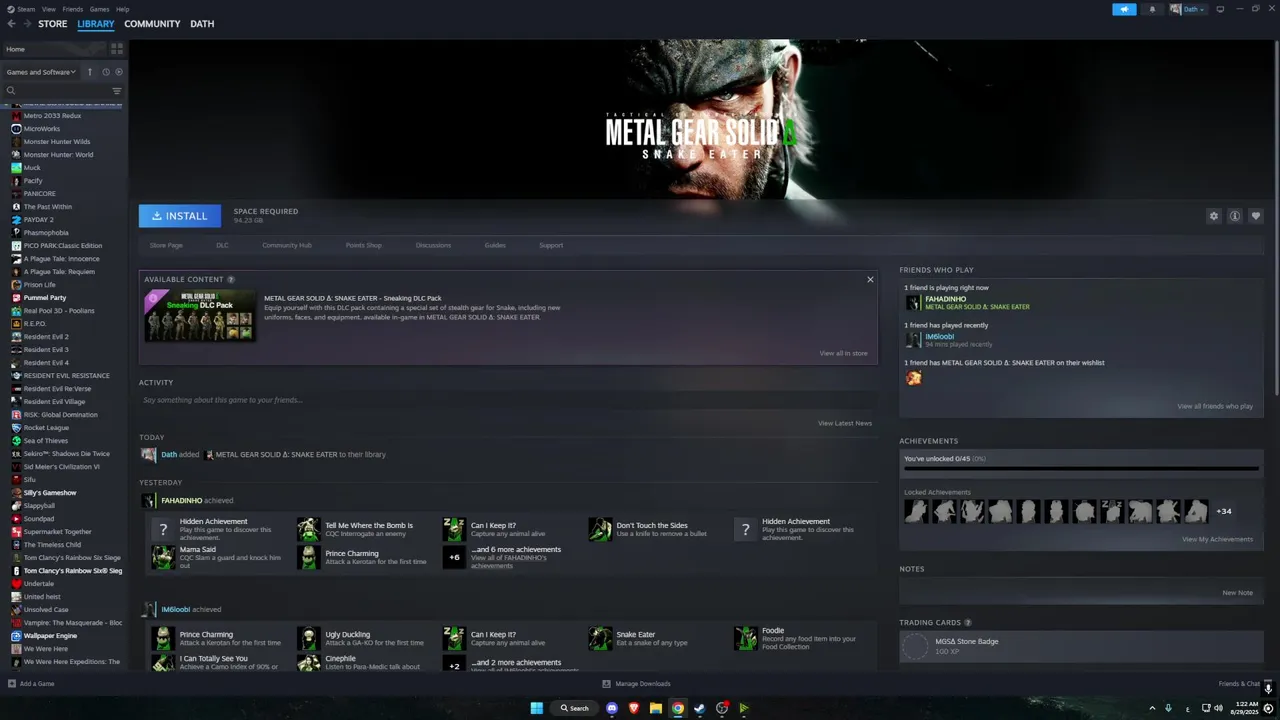Open the Games and Software dropdown
Image resolution: width=1280 pixels, height=720 pixels.
point(41,72)
